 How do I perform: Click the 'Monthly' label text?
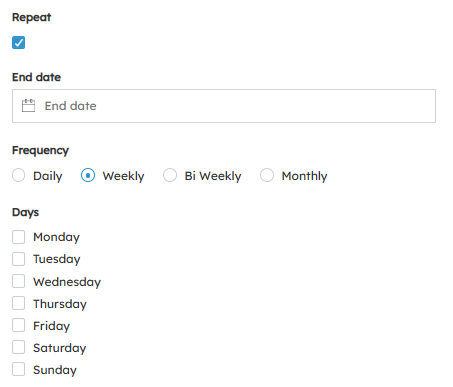coord(304,176)
